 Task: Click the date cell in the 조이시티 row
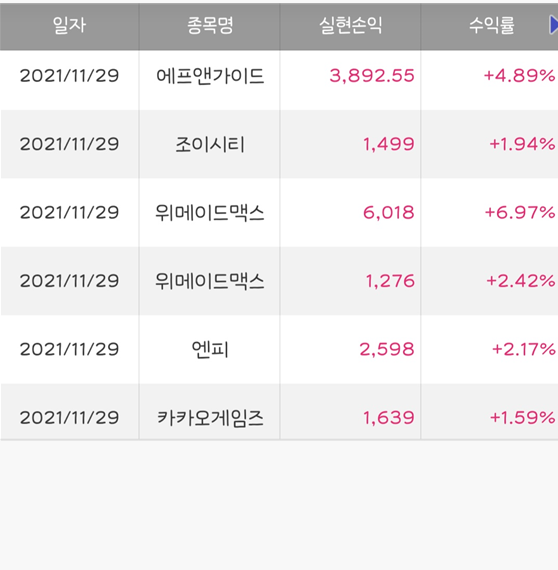click(x=69, y=144)
